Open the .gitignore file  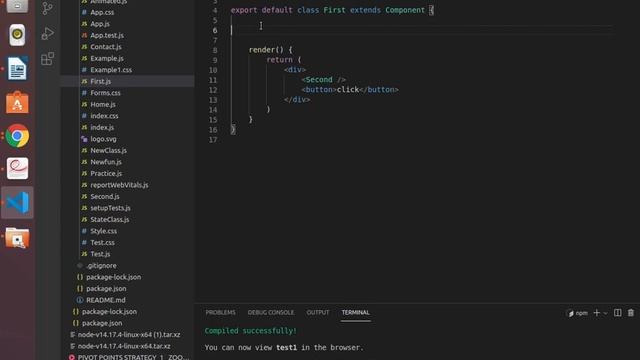(101, 265)
